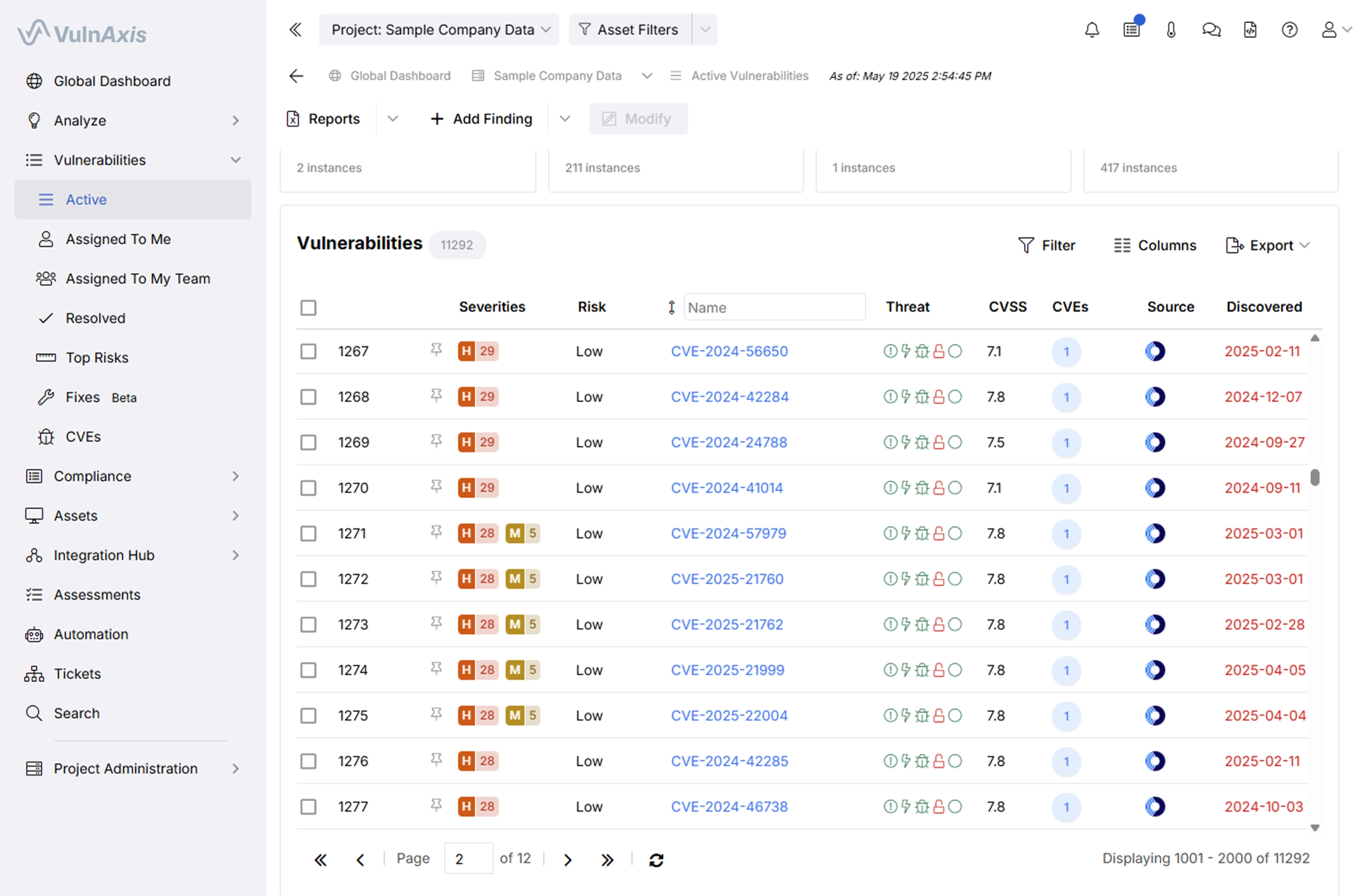Collapse sidebar with double chevron icon
The width and height of the screenshot is (1371, 896).
(x=296, y=29)
